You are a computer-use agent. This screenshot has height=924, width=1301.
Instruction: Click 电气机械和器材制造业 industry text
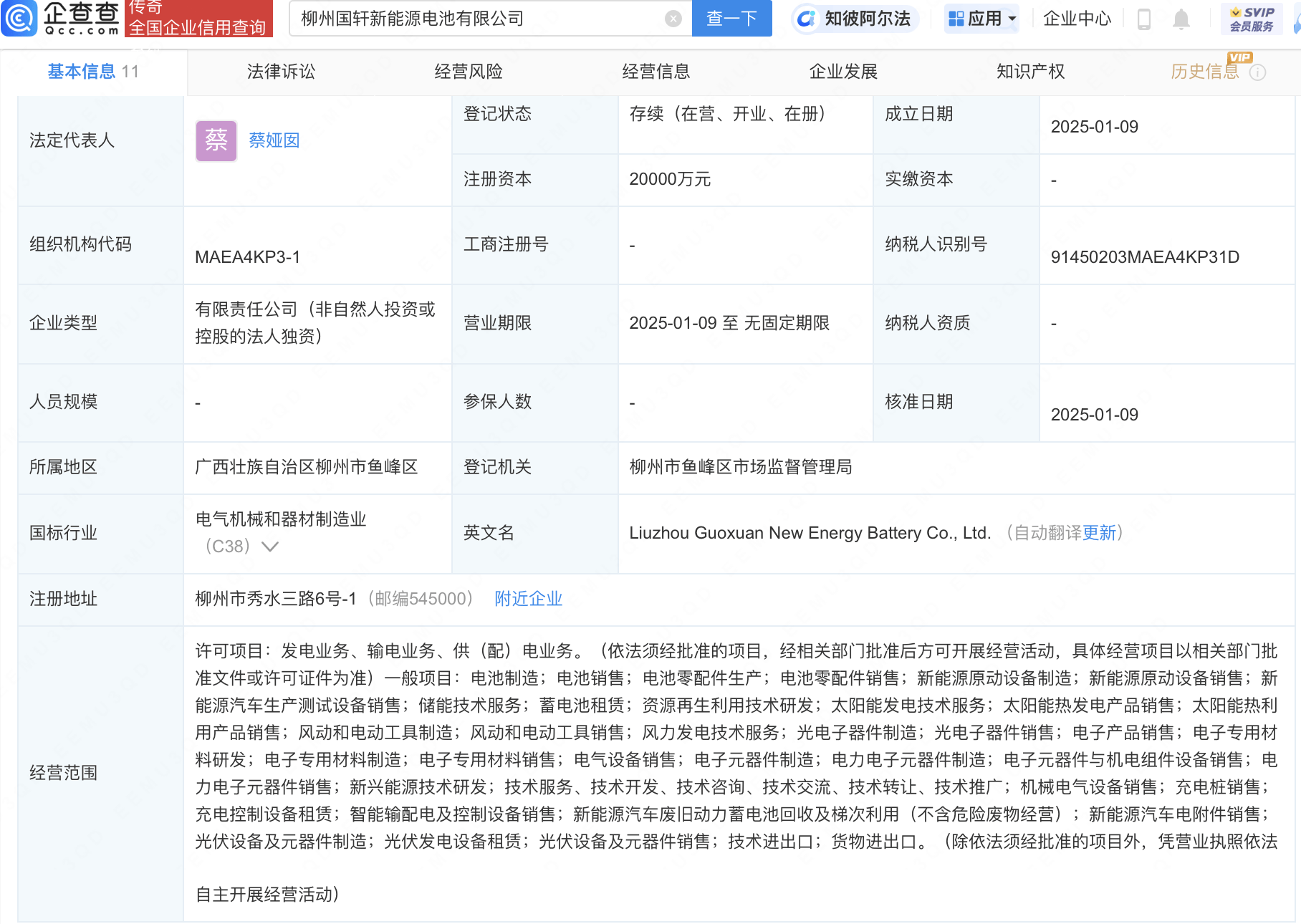click(x=281, y=519)
